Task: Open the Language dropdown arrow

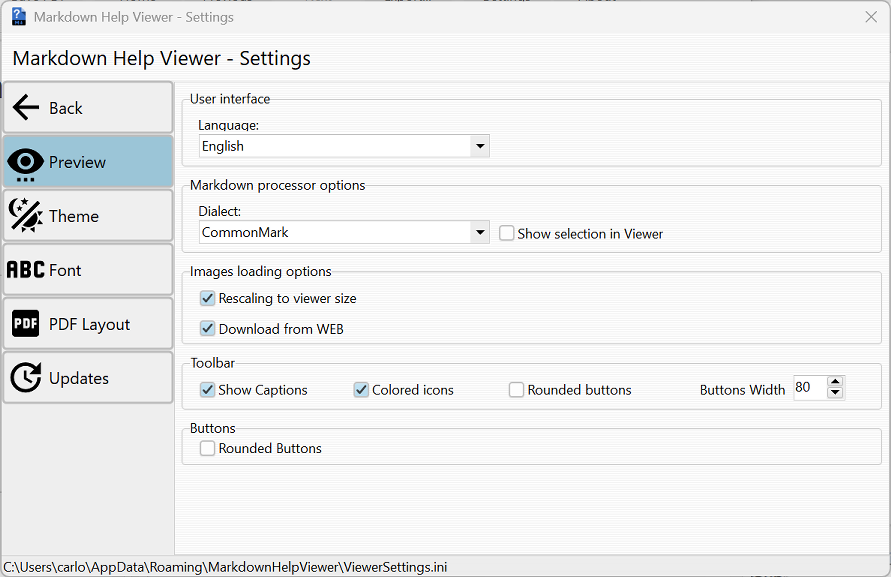Action: pos(480,146)
